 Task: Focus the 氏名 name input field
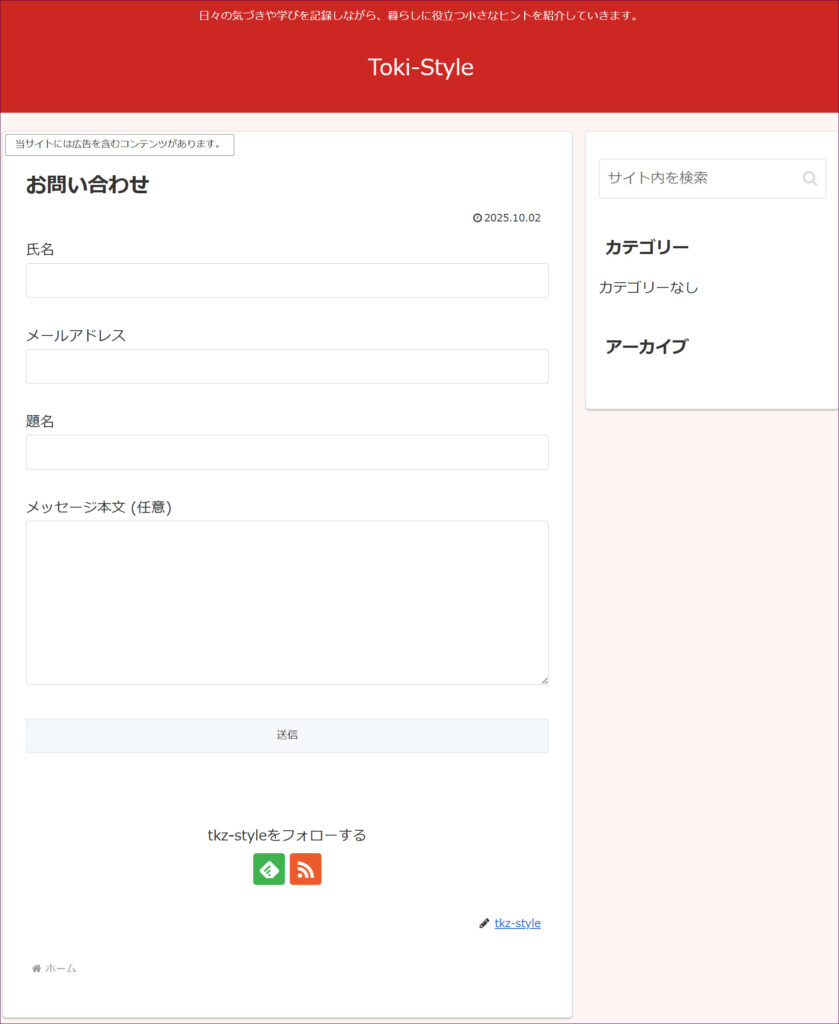point(287,281)
